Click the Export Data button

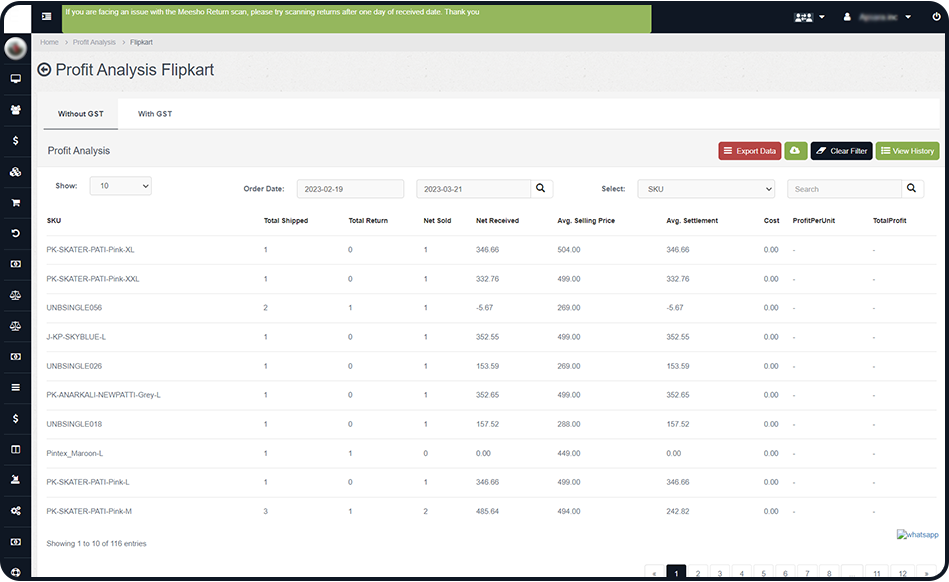[x=750, y=151]
